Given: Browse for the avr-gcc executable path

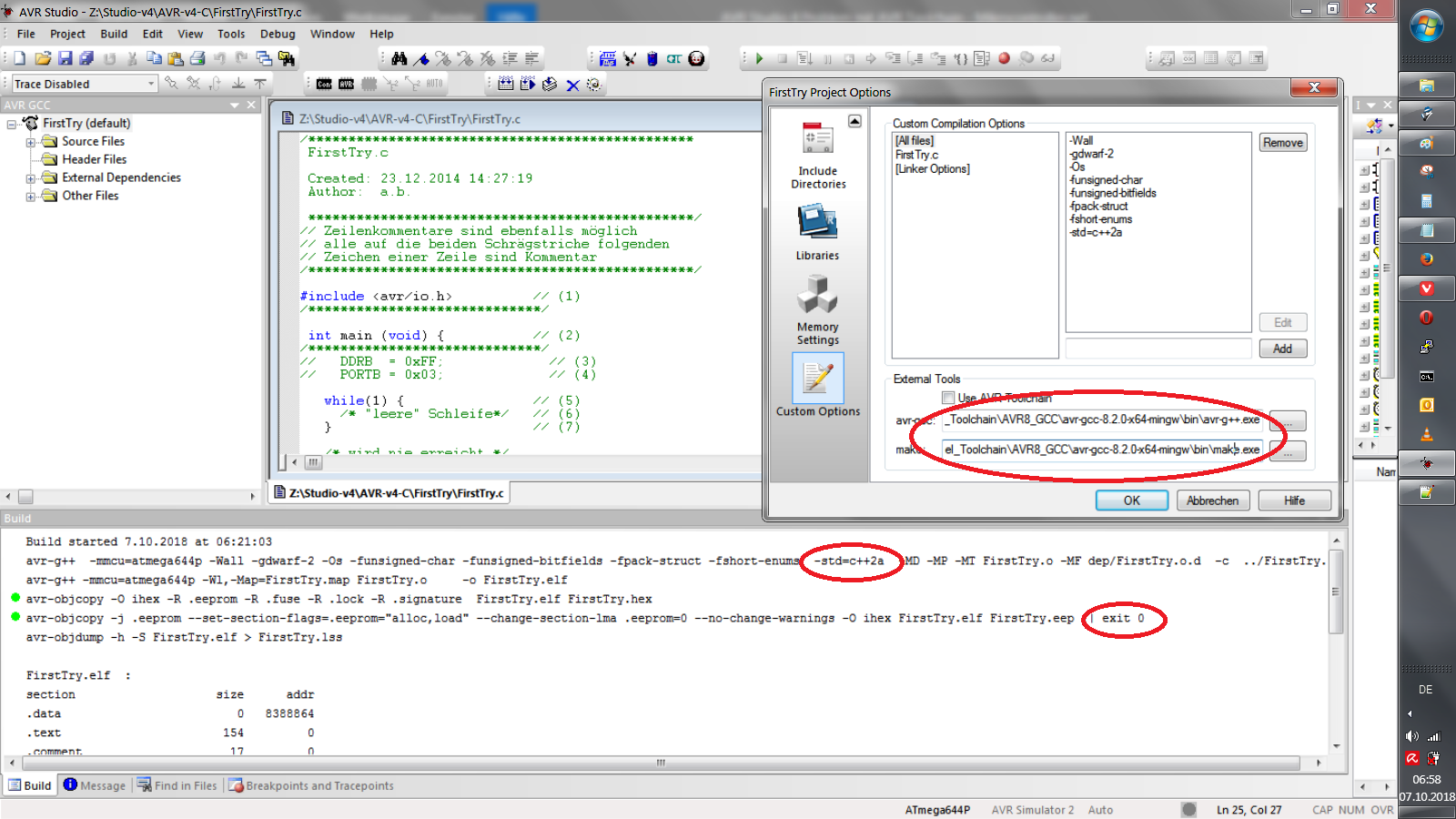Looking at the screenshot, I should [1288, 421].
